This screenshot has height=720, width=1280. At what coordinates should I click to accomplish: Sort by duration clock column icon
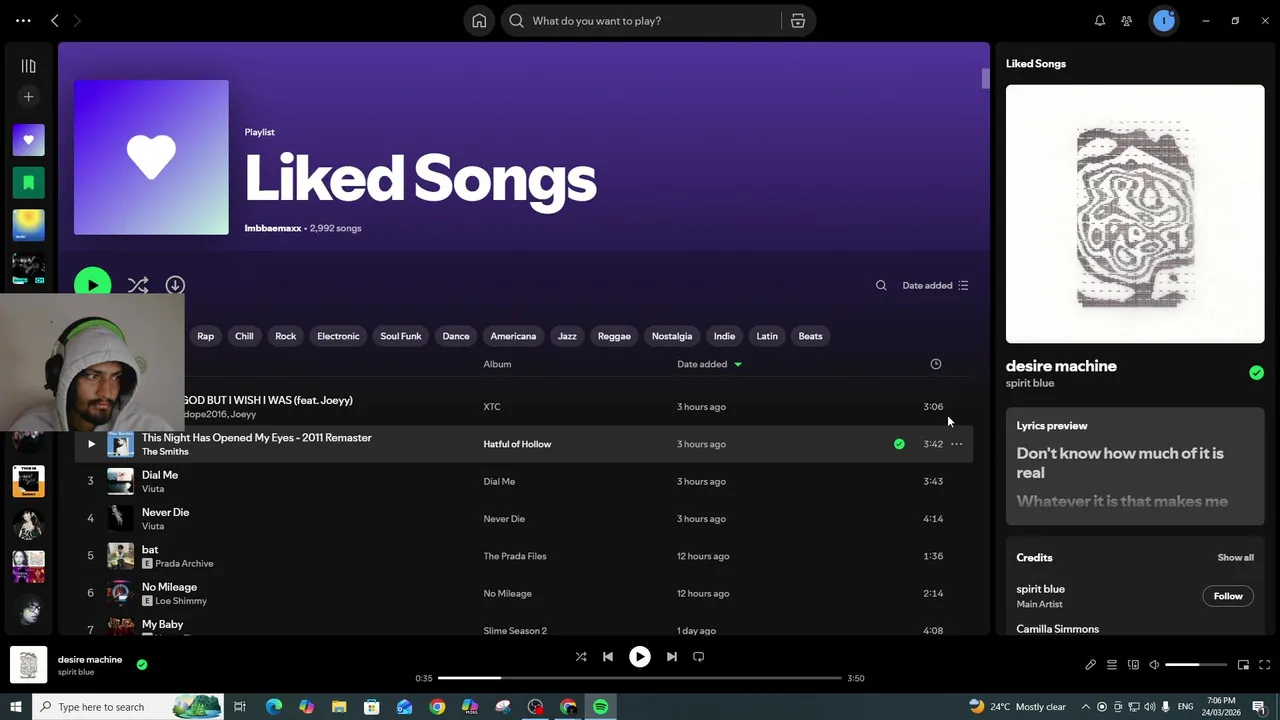936,364
